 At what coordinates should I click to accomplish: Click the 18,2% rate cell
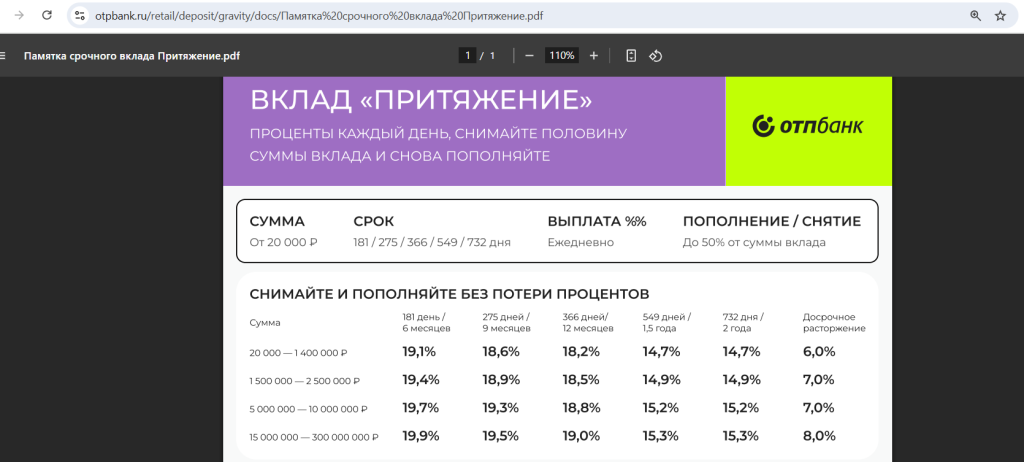(x=581, y=352)
